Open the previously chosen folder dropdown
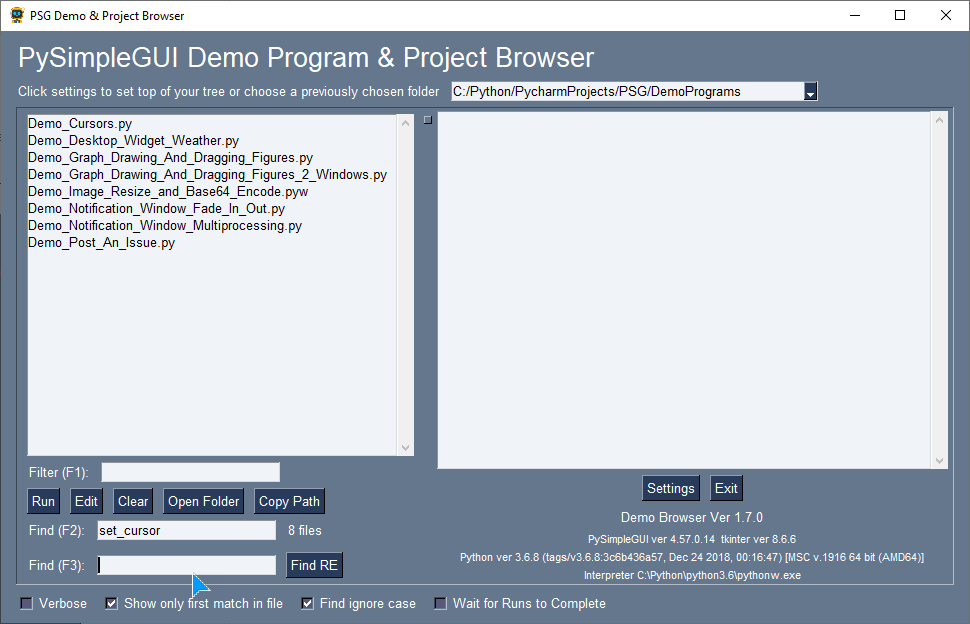This screenshot has width=970, height=624. (x=811, y=91)
